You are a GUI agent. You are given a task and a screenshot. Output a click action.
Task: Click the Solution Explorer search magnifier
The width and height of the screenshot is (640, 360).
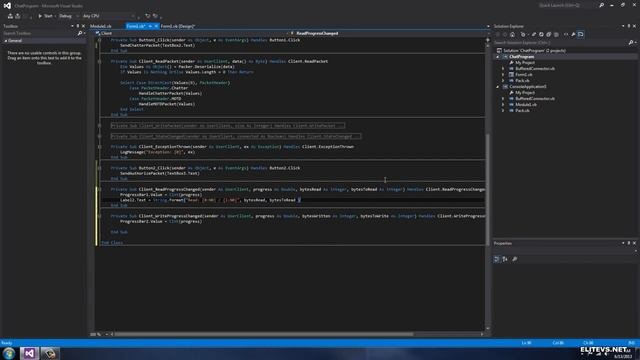click(x=631, y=42)
